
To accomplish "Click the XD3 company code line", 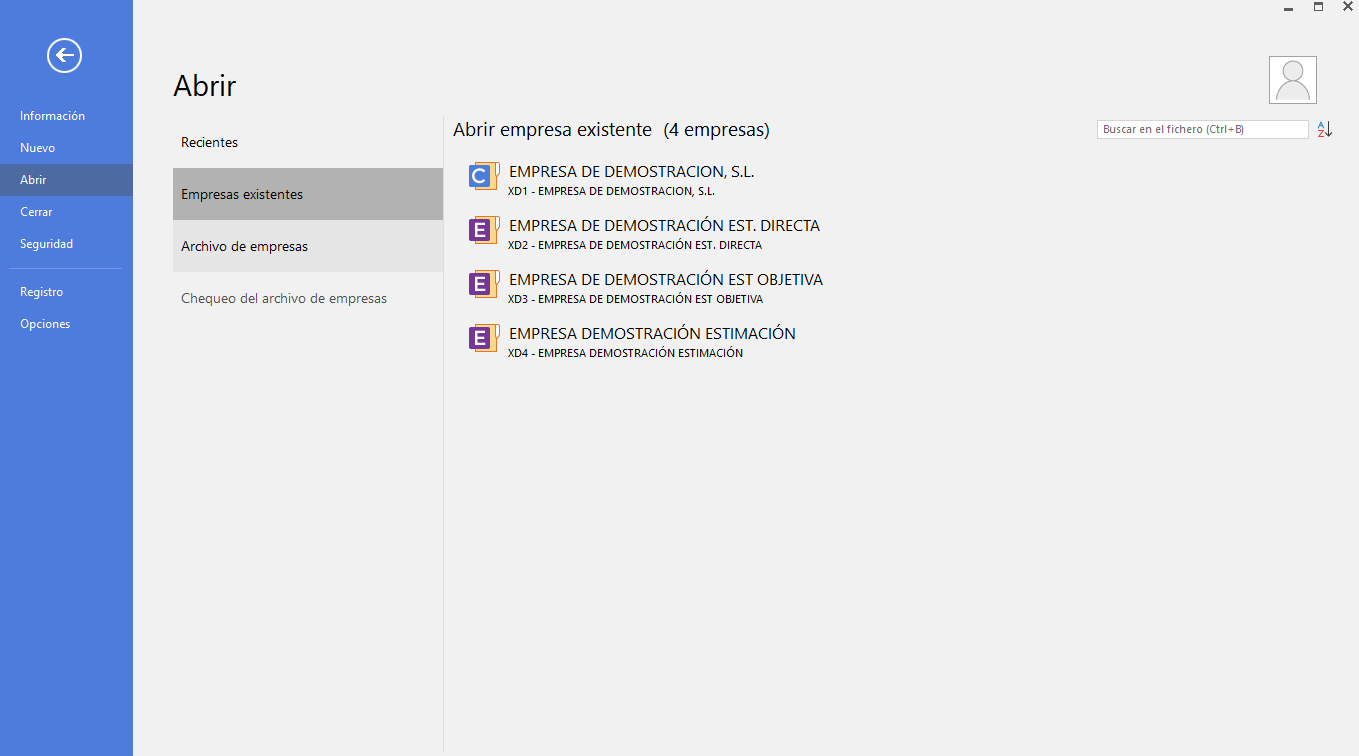I will click(635, 299).
